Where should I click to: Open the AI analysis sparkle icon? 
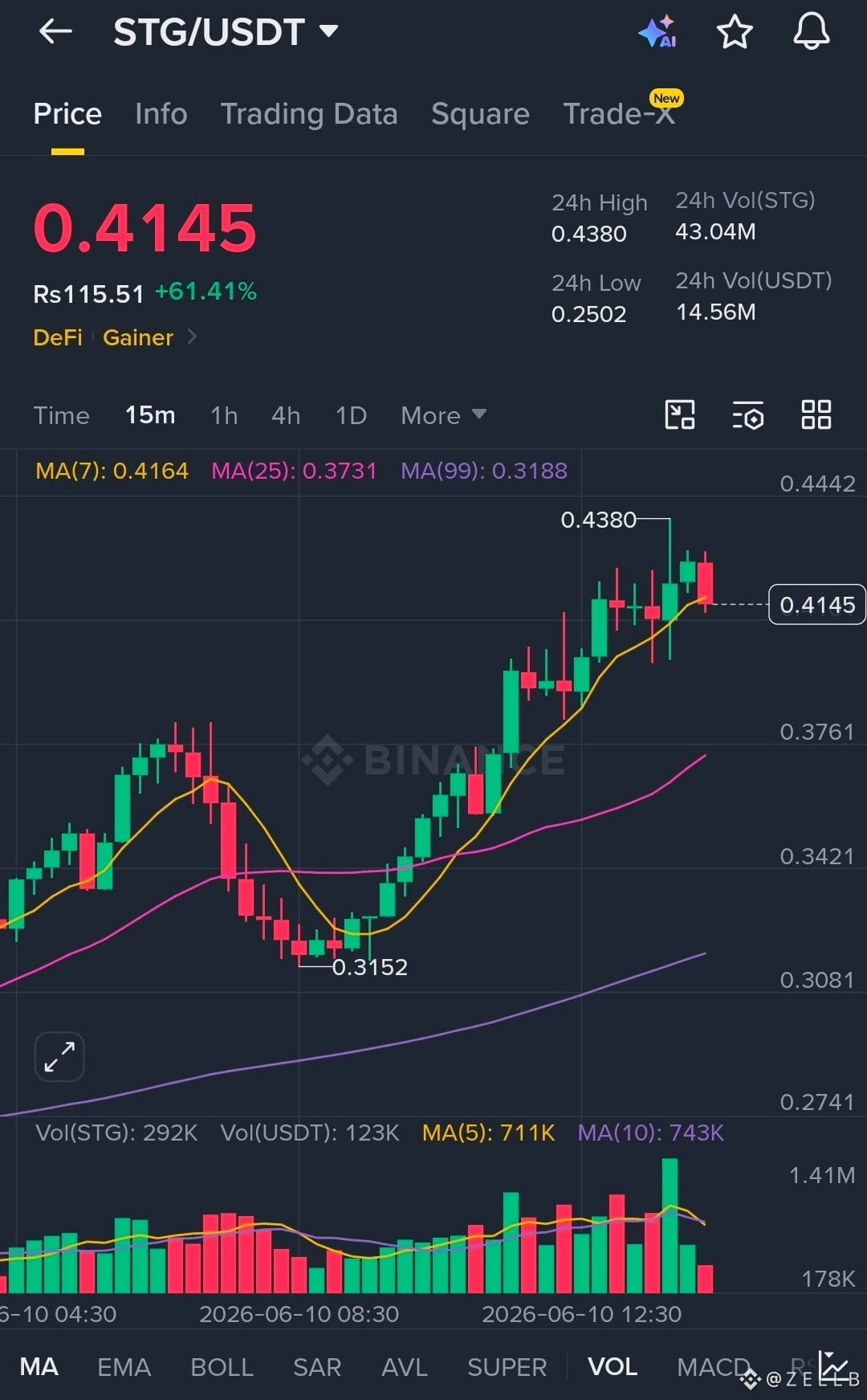point(657,32)
